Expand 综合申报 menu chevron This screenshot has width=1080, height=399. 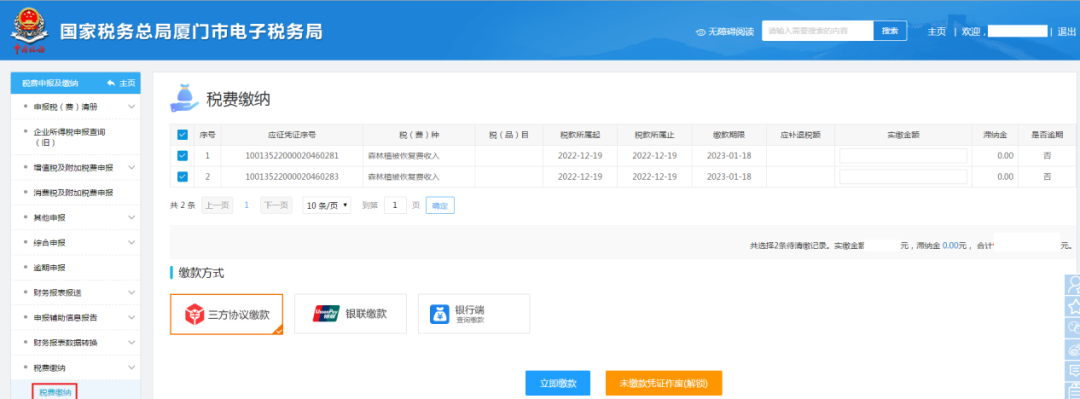(132, 243)
